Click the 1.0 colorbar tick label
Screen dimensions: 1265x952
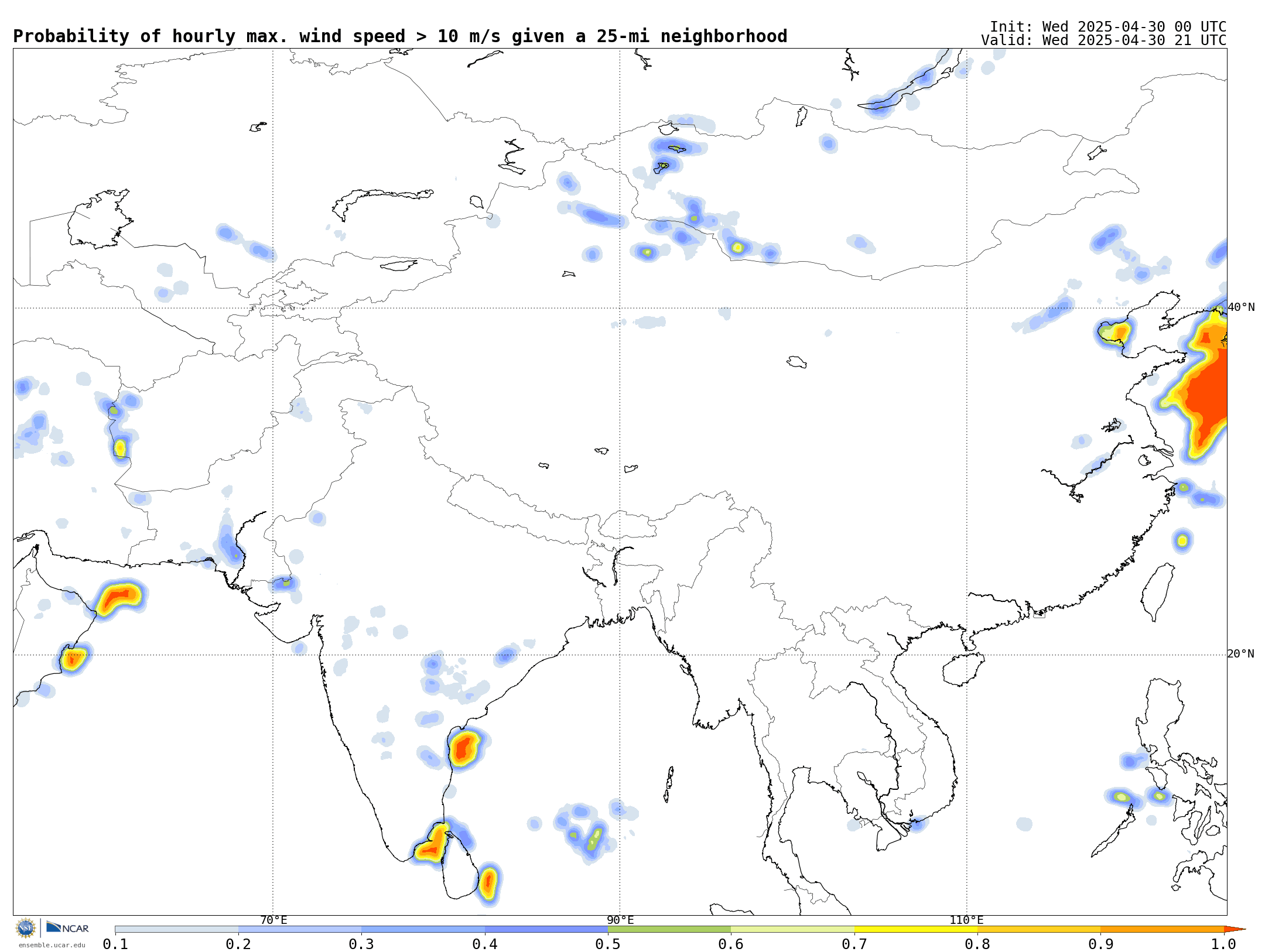coord(1224,944)
